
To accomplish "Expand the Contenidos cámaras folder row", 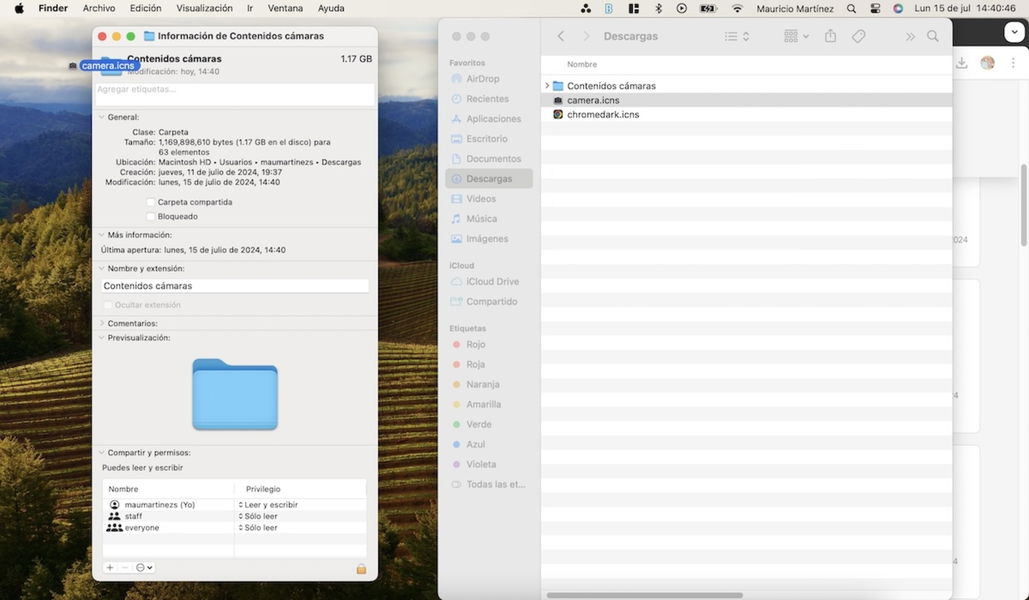I will tap(547, 86).
